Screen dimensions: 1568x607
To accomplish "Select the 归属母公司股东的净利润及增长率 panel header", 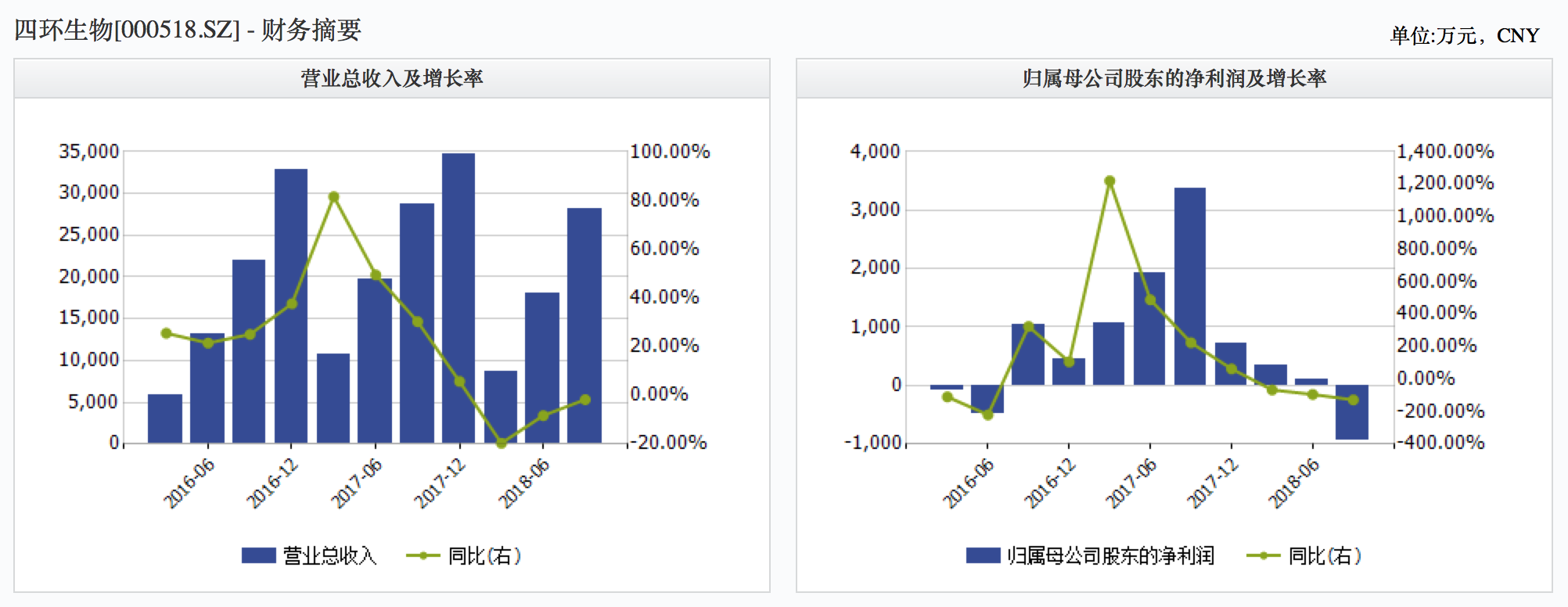I will (1174, 78).
